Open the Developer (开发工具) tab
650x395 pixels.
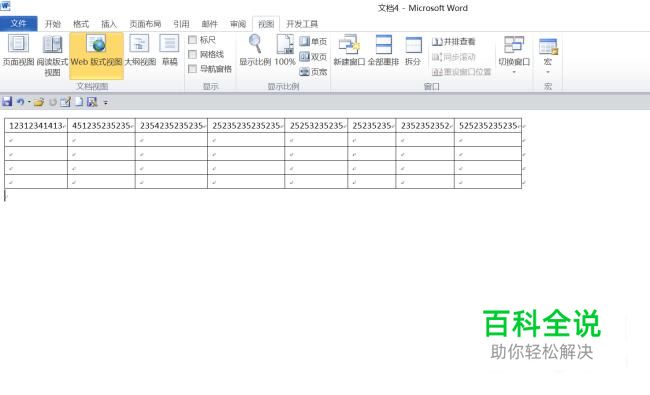pyautogui.click(x=302, y=24)
